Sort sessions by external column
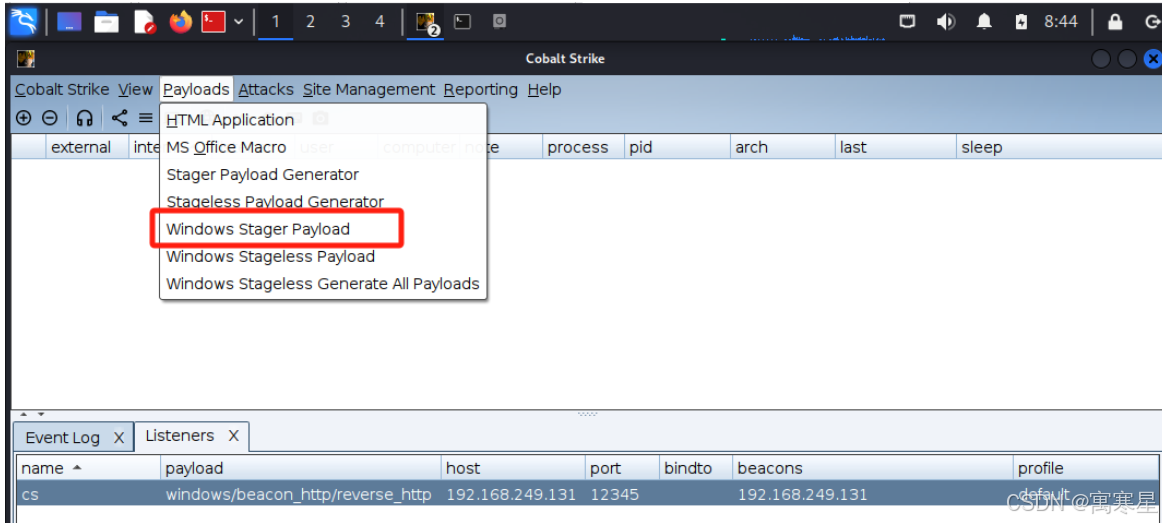The width and height of the screenshot is (1162, 523). (x=87, y=147)
